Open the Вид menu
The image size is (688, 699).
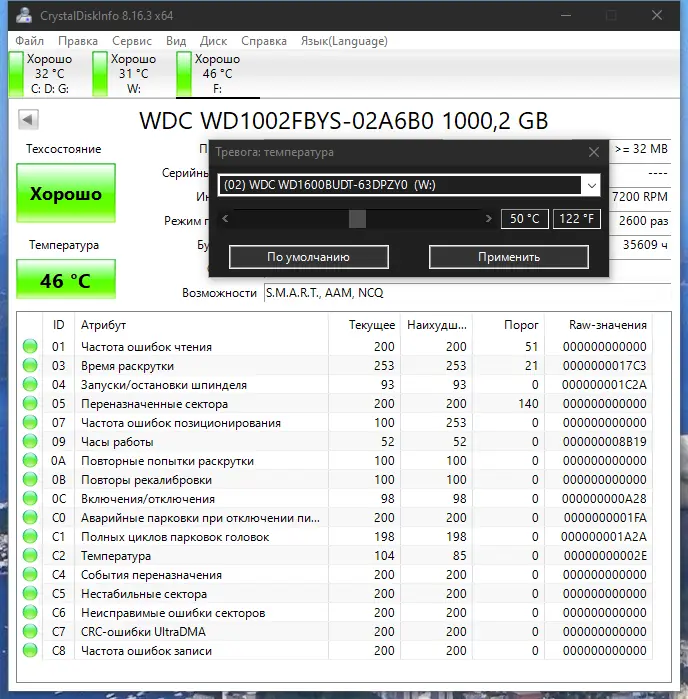coord(176,41)
